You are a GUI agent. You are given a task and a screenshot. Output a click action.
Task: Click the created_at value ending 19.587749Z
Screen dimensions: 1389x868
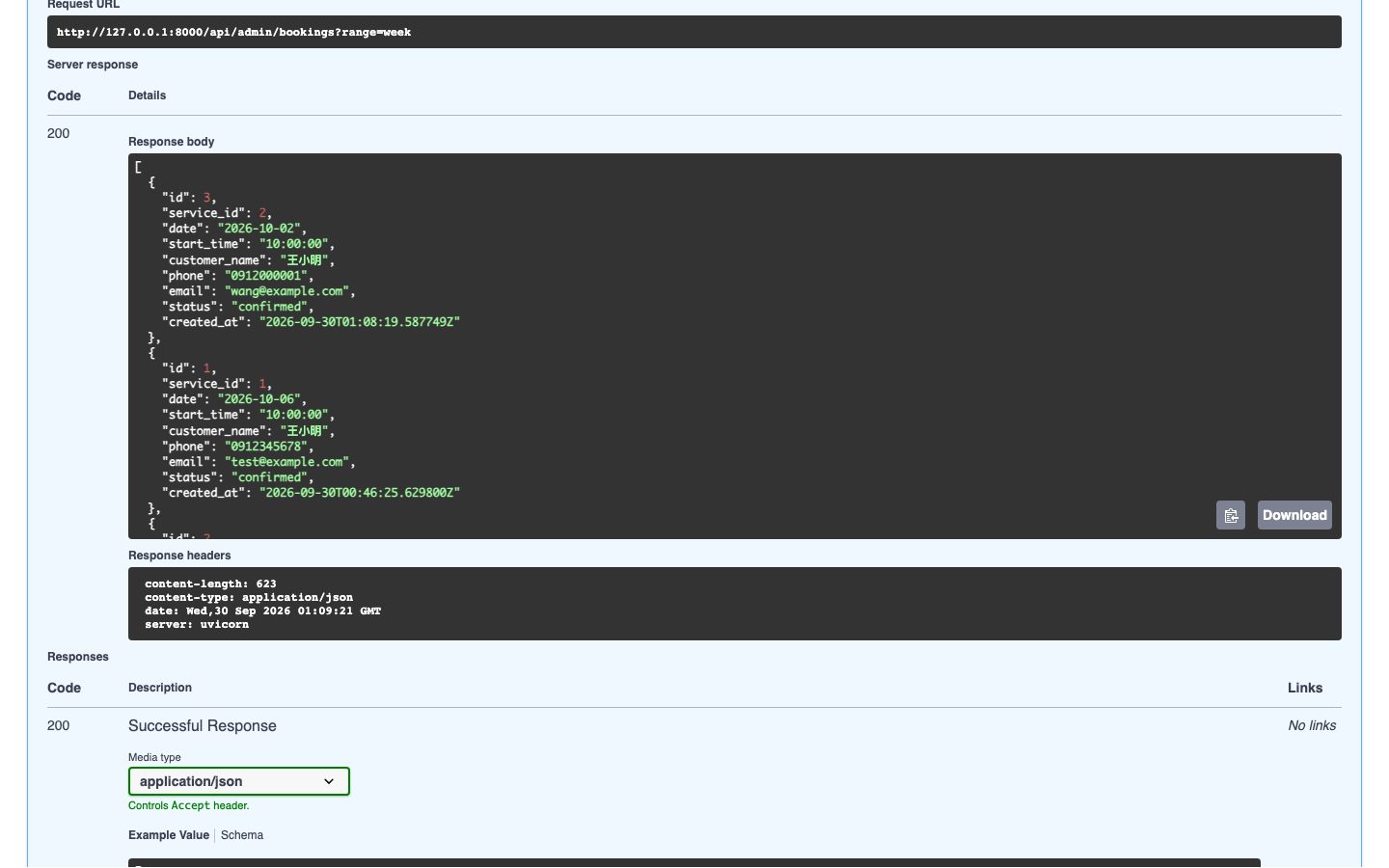(x=360, y=322)
